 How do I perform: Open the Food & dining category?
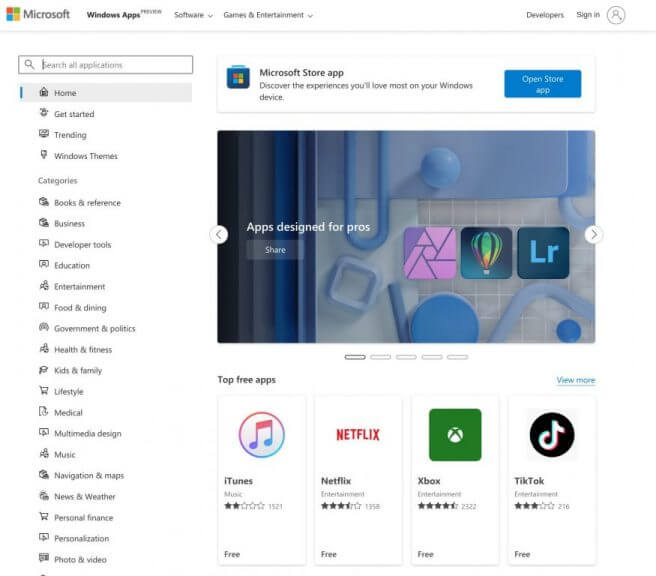point(80,308)
